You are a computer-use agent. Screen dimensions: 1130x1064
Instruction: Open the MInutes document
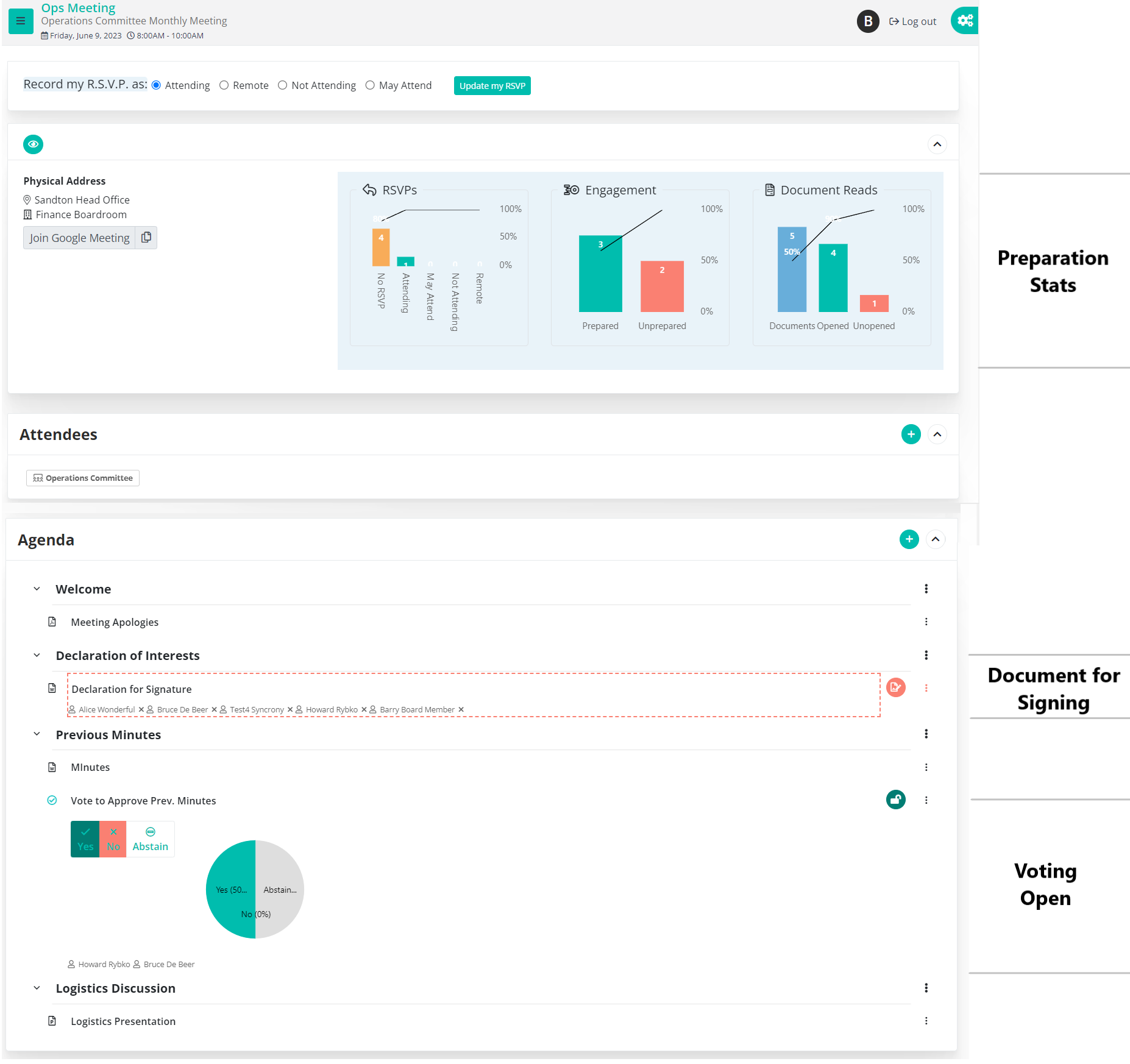(x=90, y=767)
